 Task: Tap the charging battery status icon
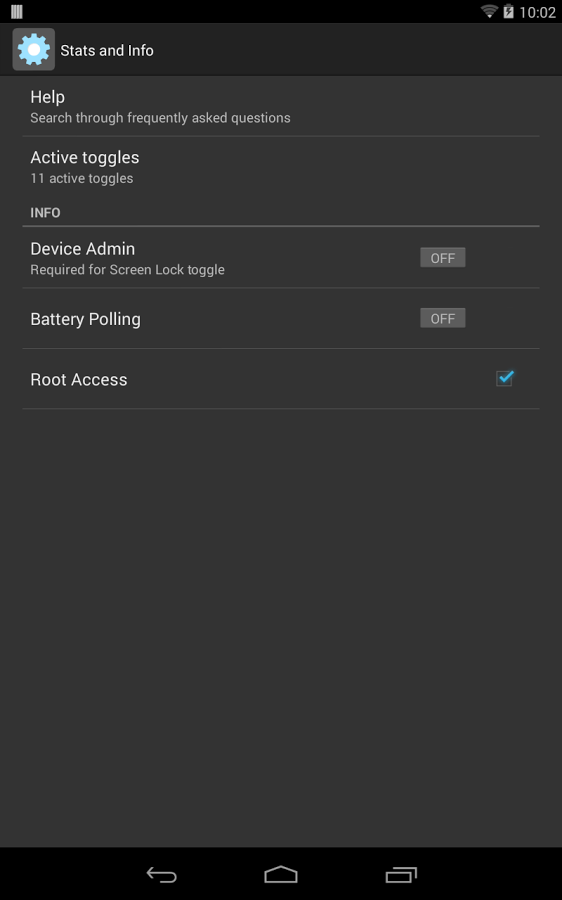(509, 11)
